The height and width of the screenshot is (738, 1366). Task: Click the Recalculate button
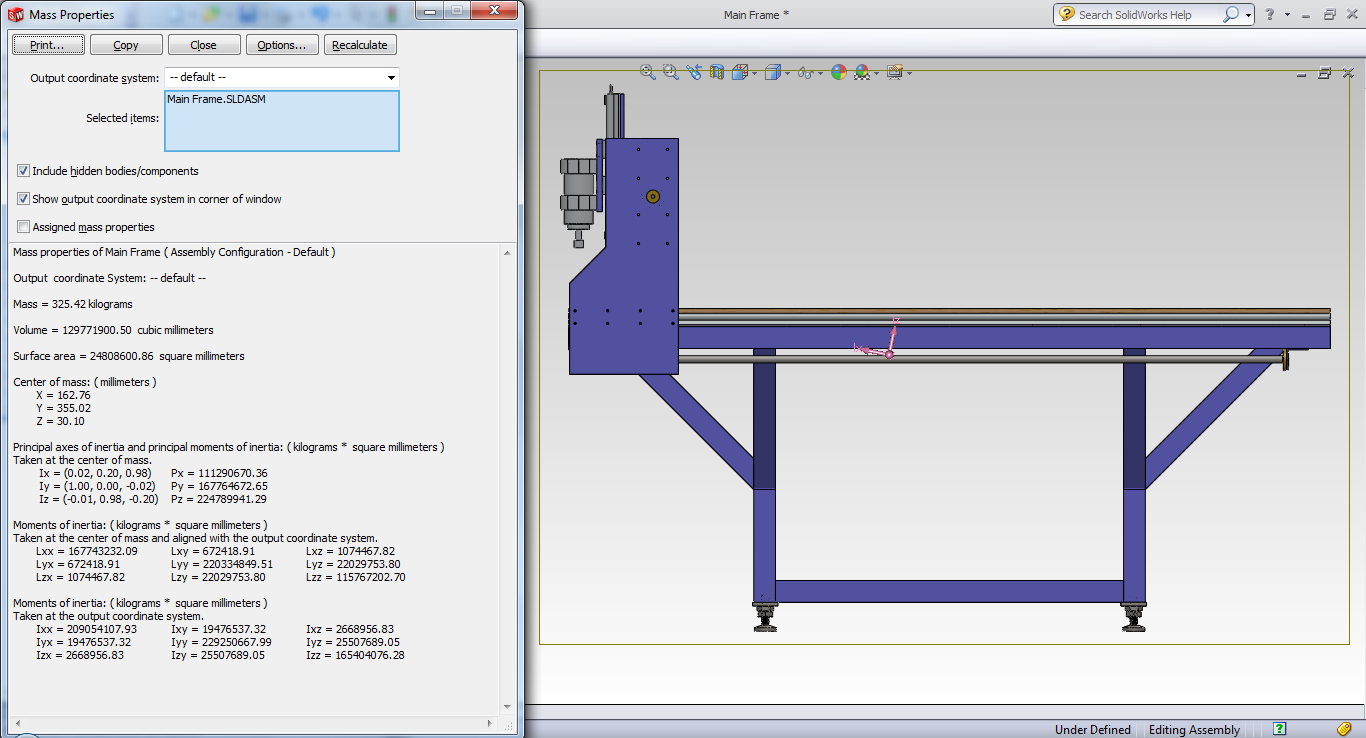click(360, 45)
